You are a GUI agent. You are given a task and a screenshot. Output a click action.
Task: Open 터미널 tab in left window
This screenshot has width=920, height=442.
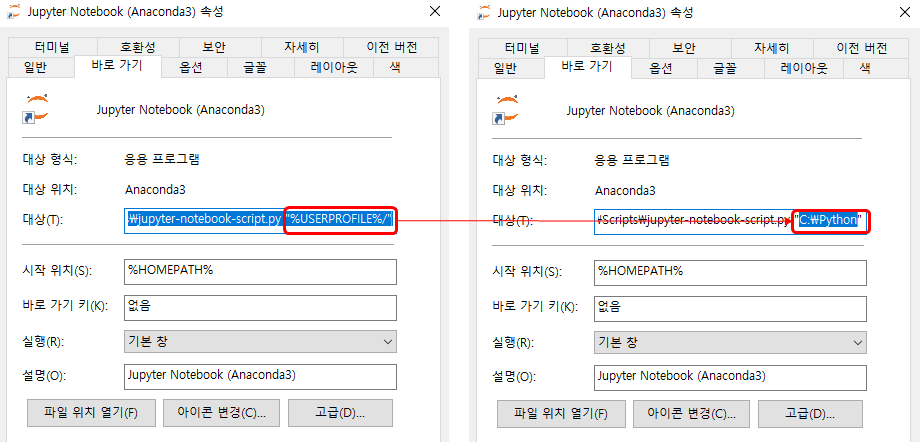point(53,48)
